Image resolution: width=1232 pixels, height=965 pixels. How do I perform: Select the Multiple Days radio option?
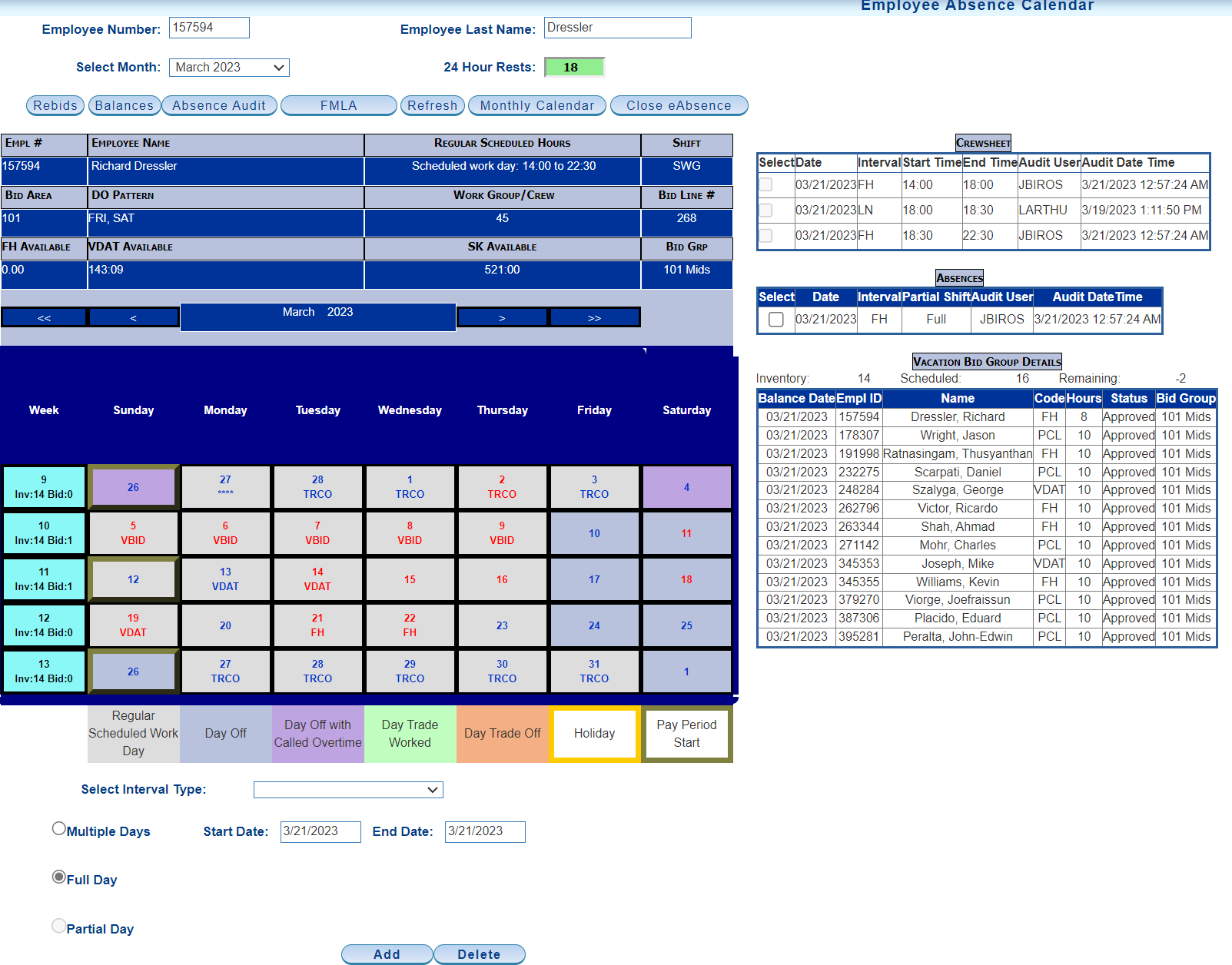tap(59, 828)
